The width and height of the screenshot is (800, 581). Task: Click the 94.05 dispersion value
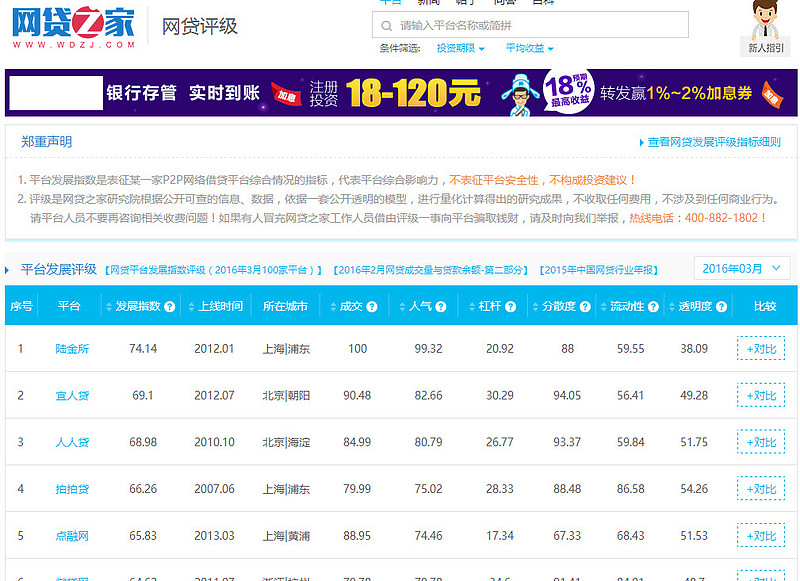pyautogui.click(x=567, y=396)
